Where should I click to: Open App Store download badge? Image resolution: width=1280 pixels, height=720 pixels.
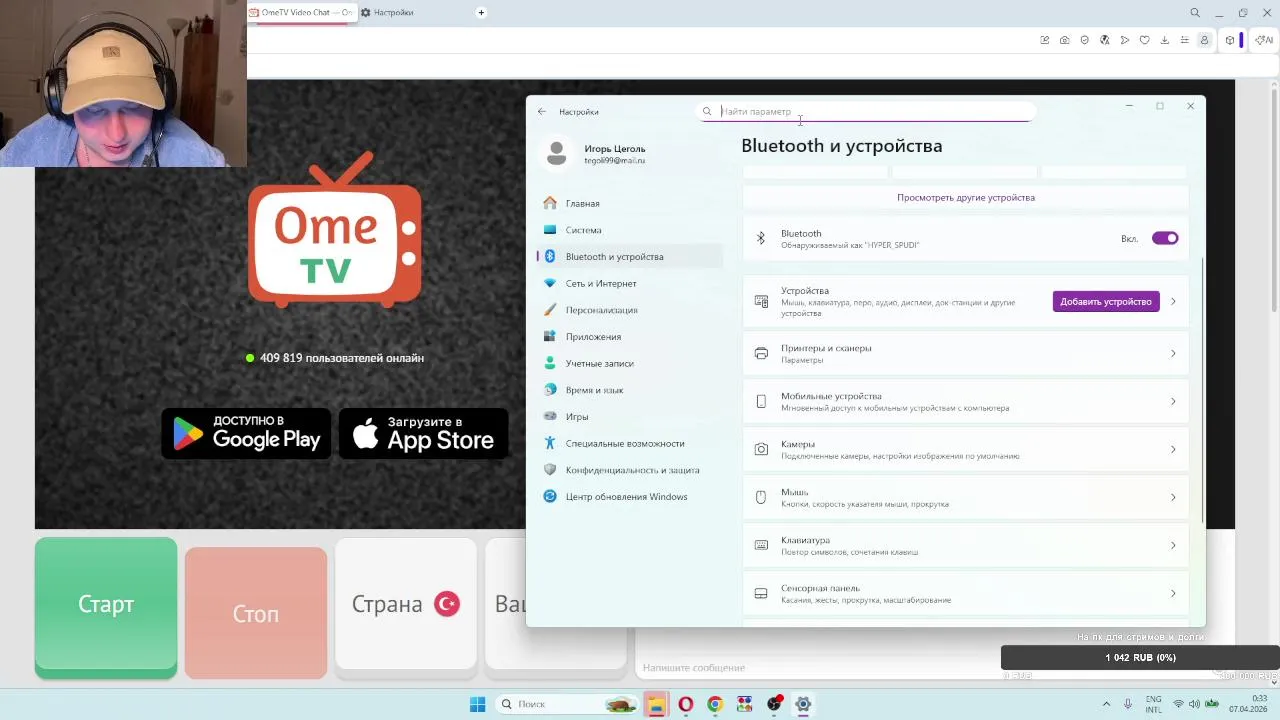[x=424, y=433]
